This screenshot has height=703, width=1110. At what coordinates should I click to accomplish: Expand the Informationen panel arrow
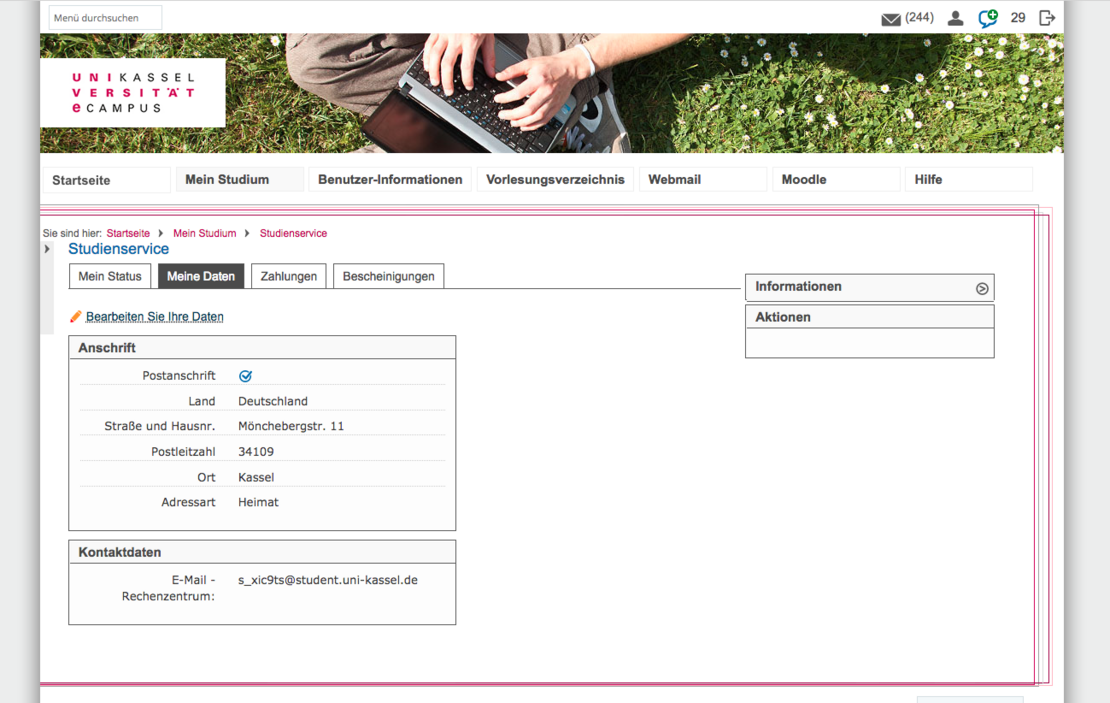click(x=982, y=288)
